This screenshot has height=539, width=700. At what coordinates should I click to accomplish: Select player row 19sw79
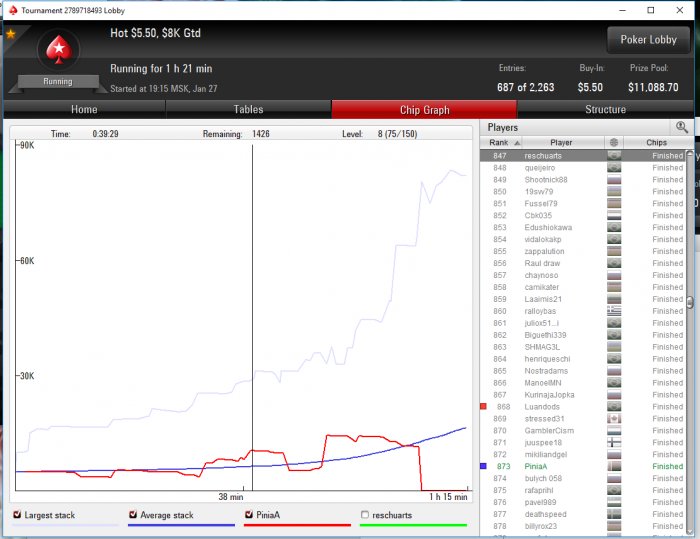coord(582,192)
